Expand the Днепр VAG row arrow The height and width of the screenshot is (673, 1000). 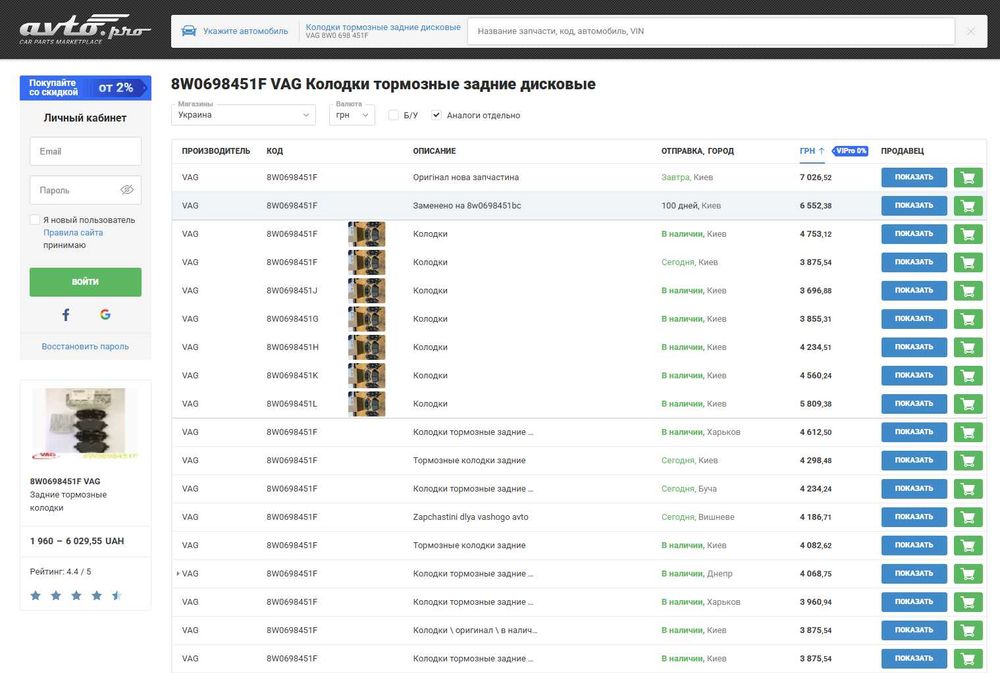click(x=177, y=573)
